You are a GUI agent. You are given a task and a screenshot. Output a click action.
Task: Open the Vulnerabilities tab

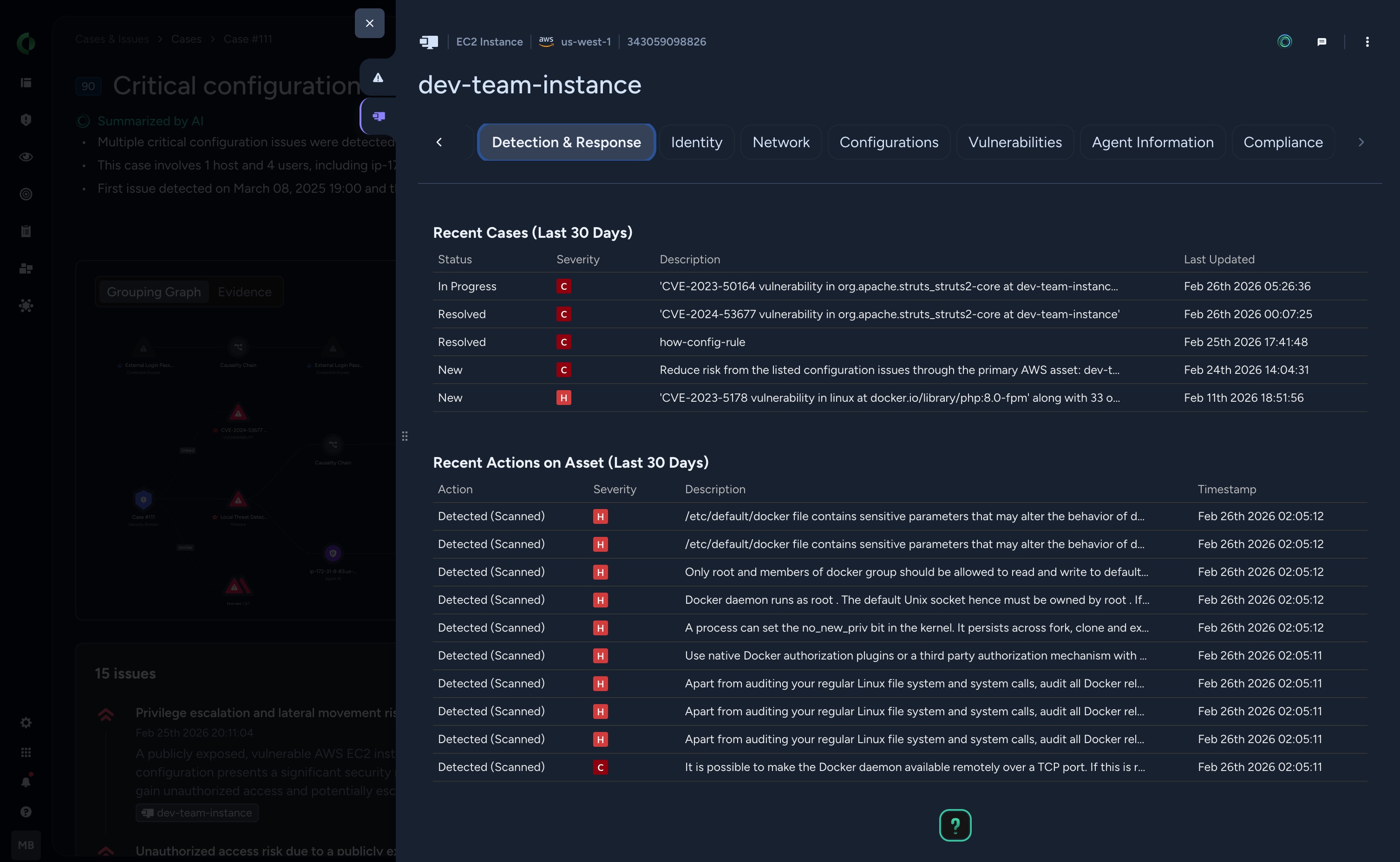pos(1014,142)
